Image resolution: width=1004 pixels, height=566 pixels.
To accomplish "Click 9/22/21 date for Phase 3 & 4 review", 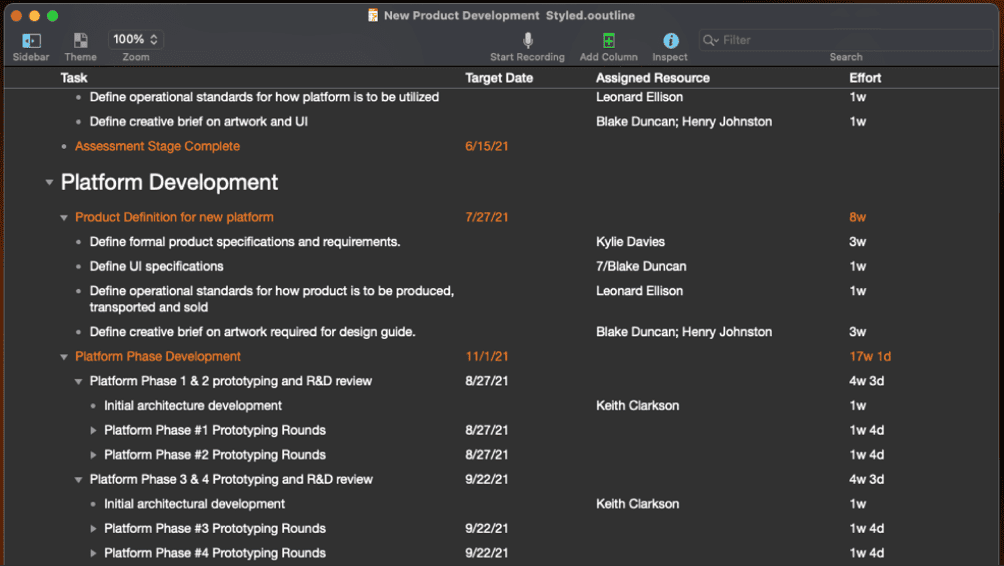I will tap(487, 479).
